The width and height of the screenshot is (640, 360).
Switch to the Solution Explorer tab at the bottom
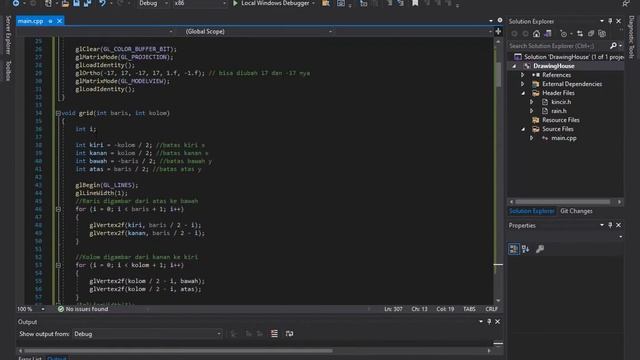tap(531, 211)
